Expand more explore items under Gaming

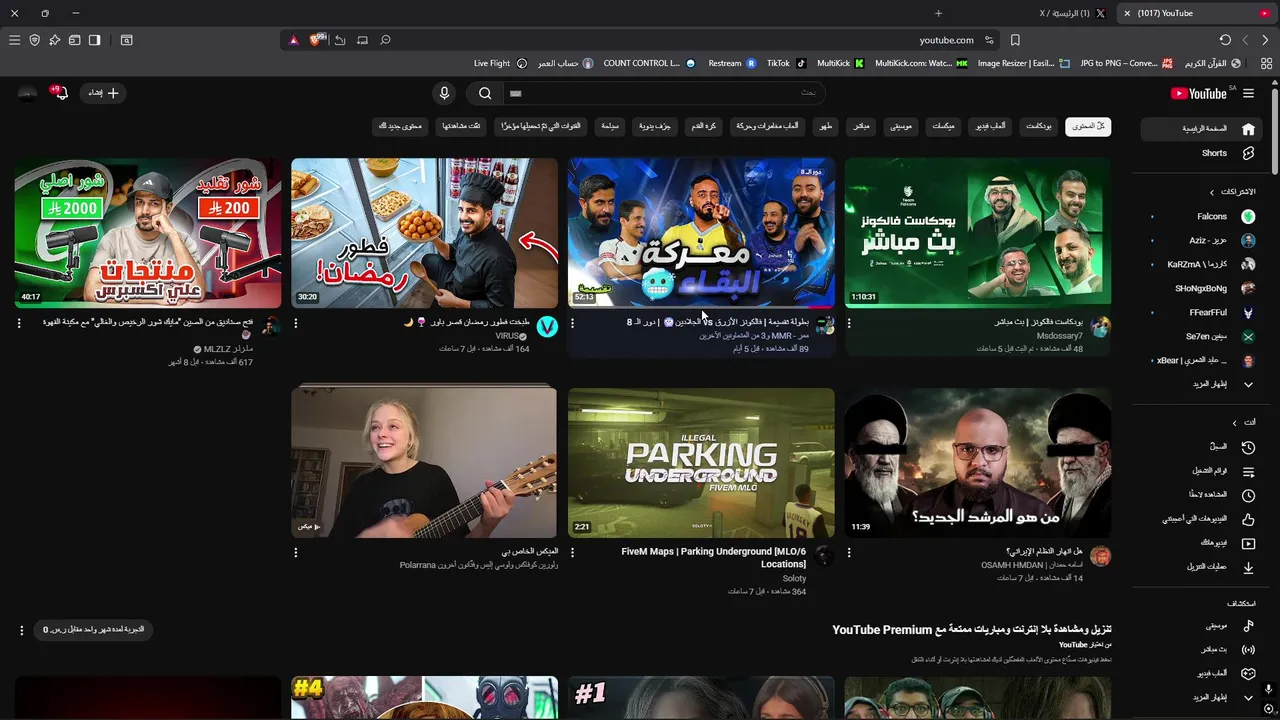(1248, 697)
